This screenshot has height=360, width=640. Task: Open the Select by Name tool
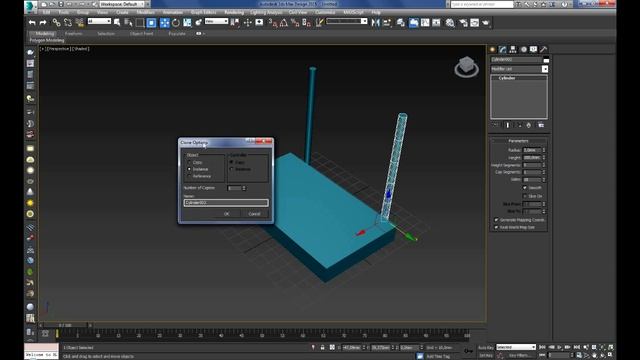(129, 22)
